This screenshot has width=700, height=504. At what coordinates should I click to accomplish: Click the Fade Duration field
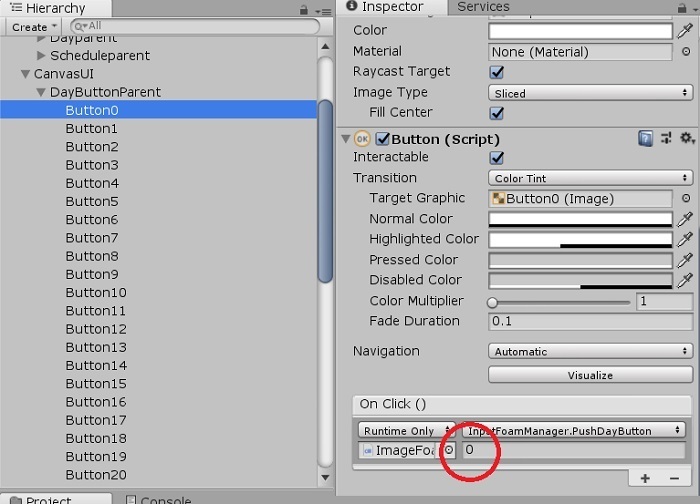pos(590,321)
